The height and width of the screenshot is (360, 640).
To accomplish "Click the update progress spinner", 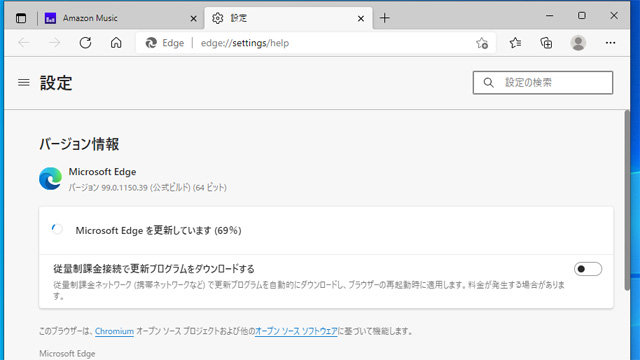I will 57,229.
